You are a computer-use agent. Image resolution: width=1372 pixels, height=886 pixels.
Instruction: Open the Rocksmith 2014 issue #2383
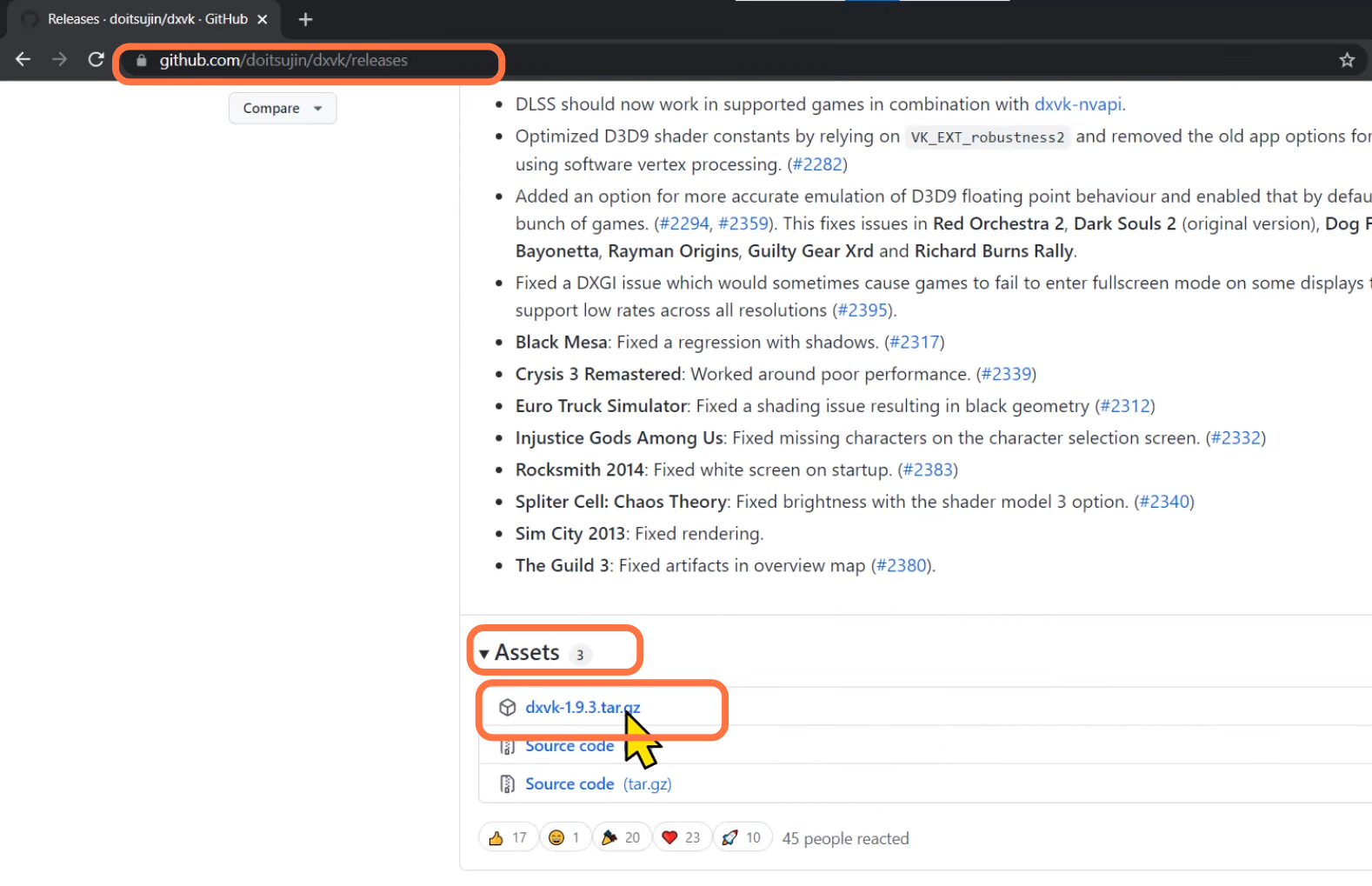click(928, 470)
